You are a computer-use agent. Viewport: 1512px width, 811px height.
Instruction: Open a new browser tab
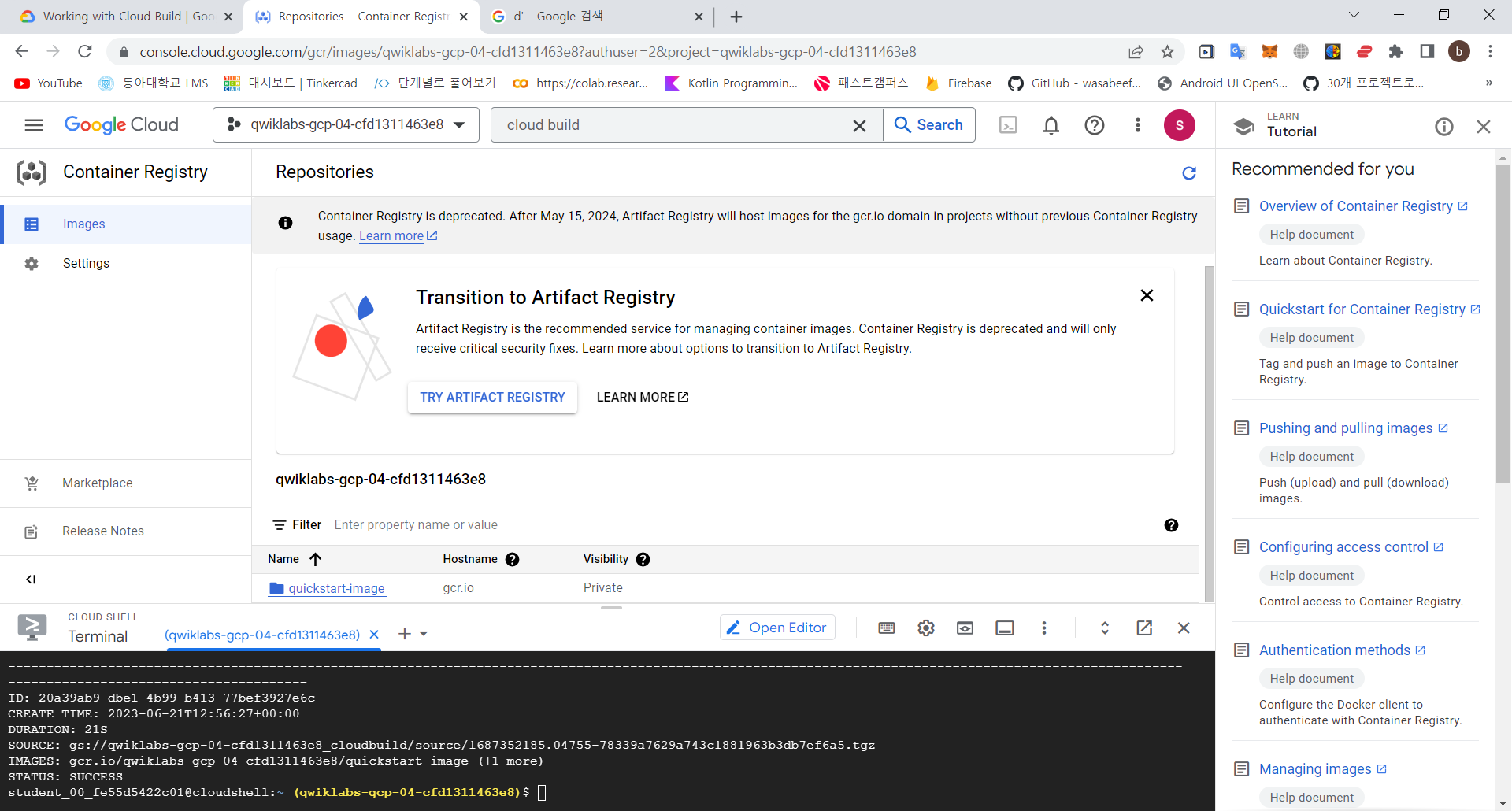pyautogui.click(x=736, y=17)
